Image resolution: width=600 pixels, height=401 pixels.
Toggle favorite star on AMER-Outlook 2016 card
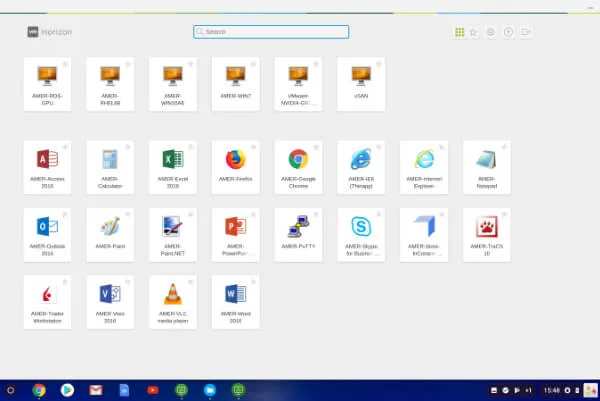pos(65,214)
